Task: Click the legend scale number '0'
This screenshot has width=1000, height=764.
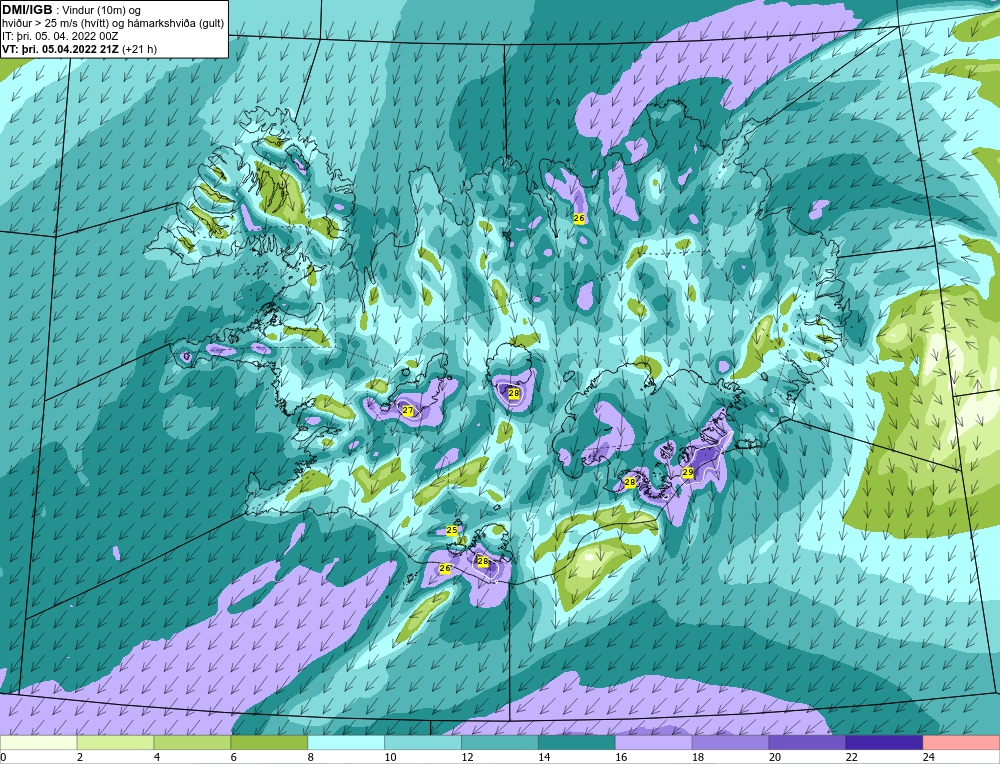Action: (x=3, y=757)
